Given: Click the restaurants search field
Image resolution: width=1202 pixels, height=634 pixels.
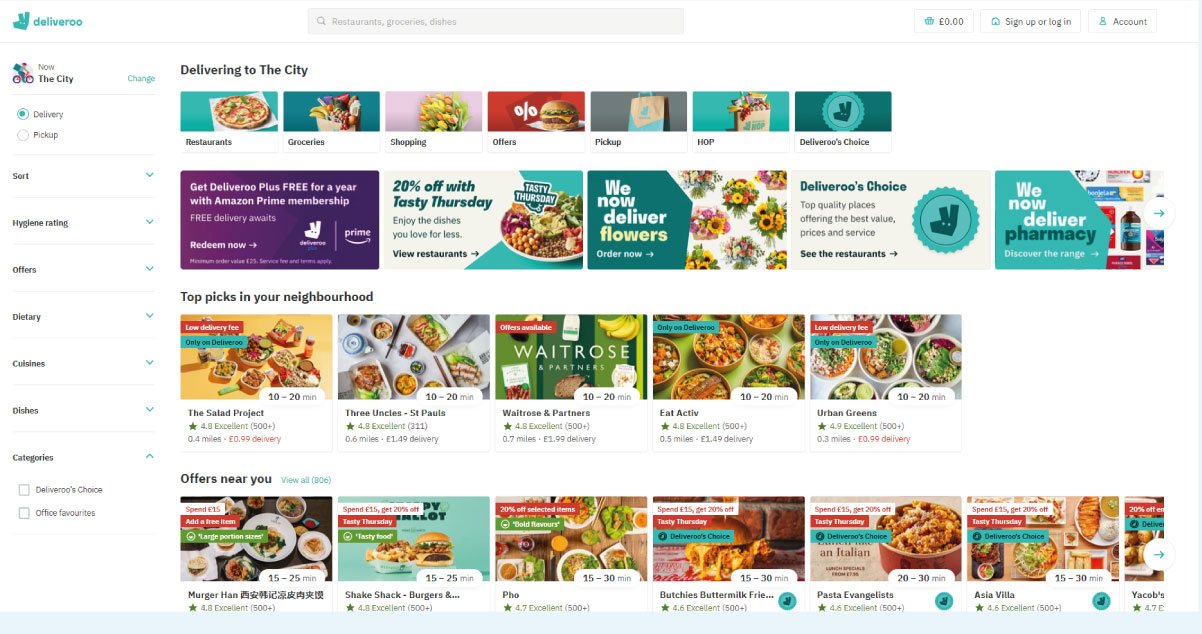Looking at the screenshot, I should [x=495, y=21].
